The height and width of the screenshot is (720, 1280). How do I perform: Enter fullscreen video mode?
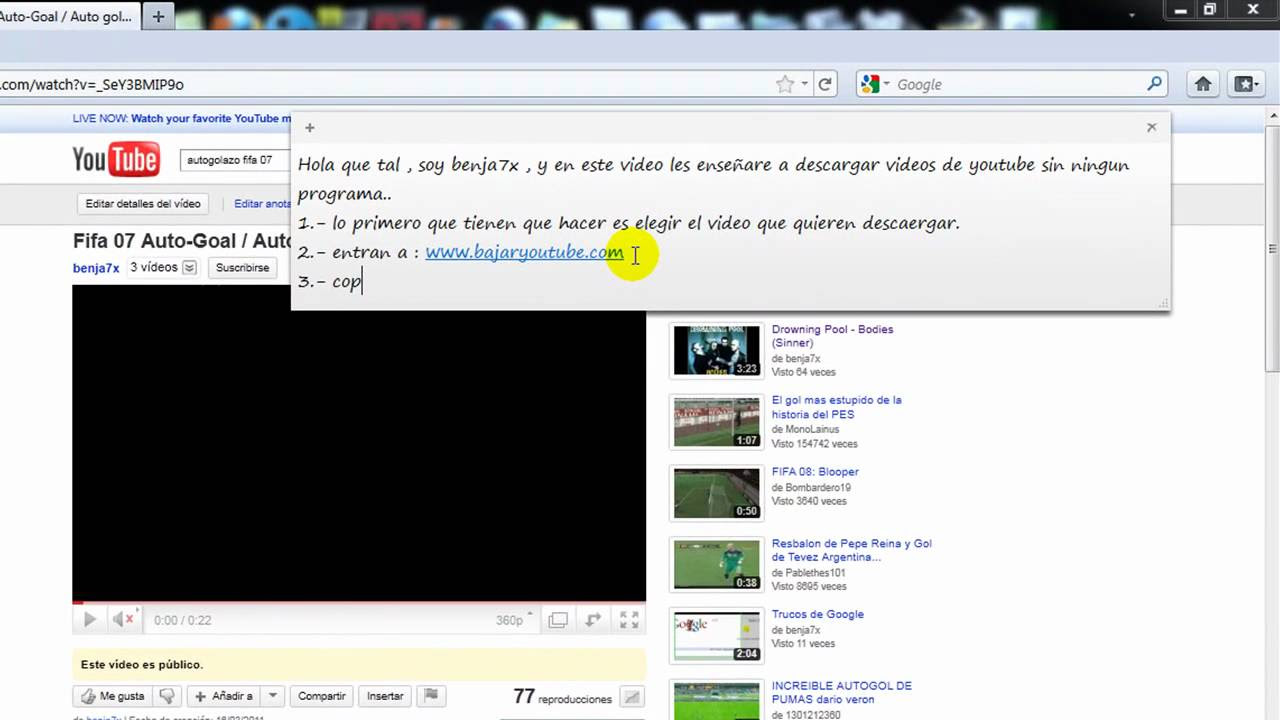(629, 620)
